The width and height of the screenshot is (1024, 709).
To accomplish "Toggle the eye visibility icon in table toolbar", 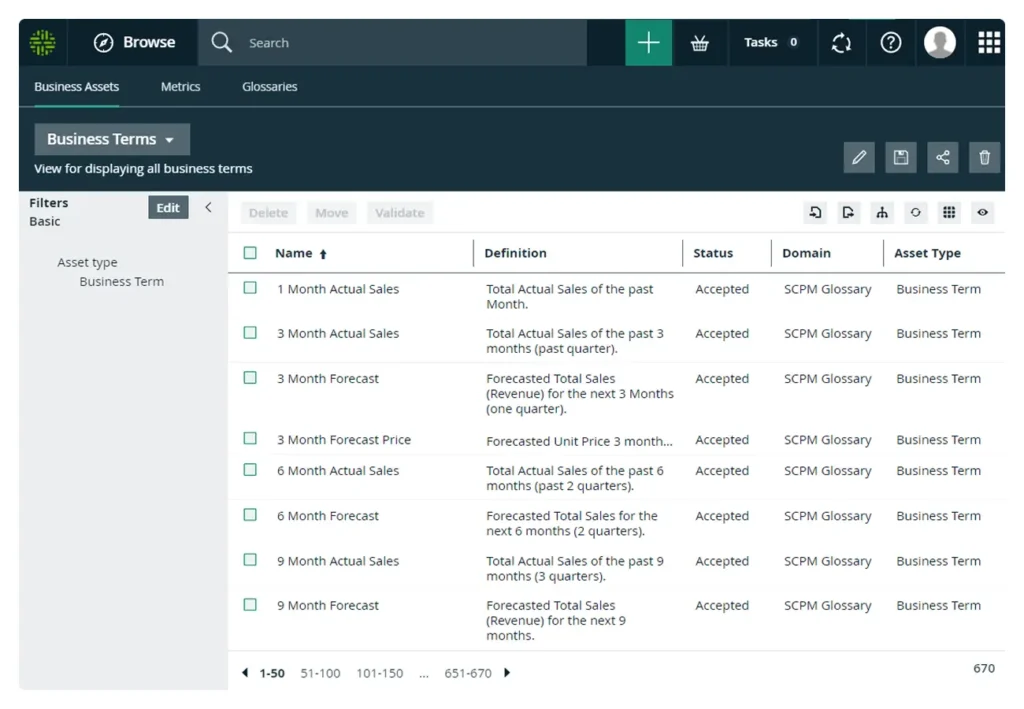I will coord(983,213).
